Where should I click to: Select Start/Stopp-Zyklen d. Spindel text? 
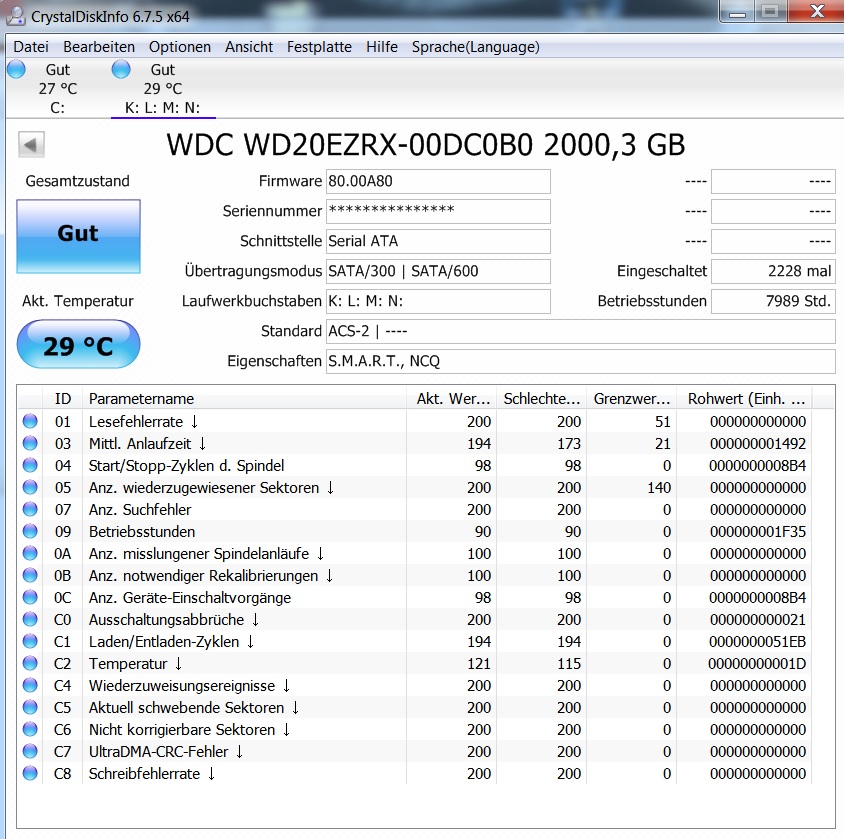[186, 466]
